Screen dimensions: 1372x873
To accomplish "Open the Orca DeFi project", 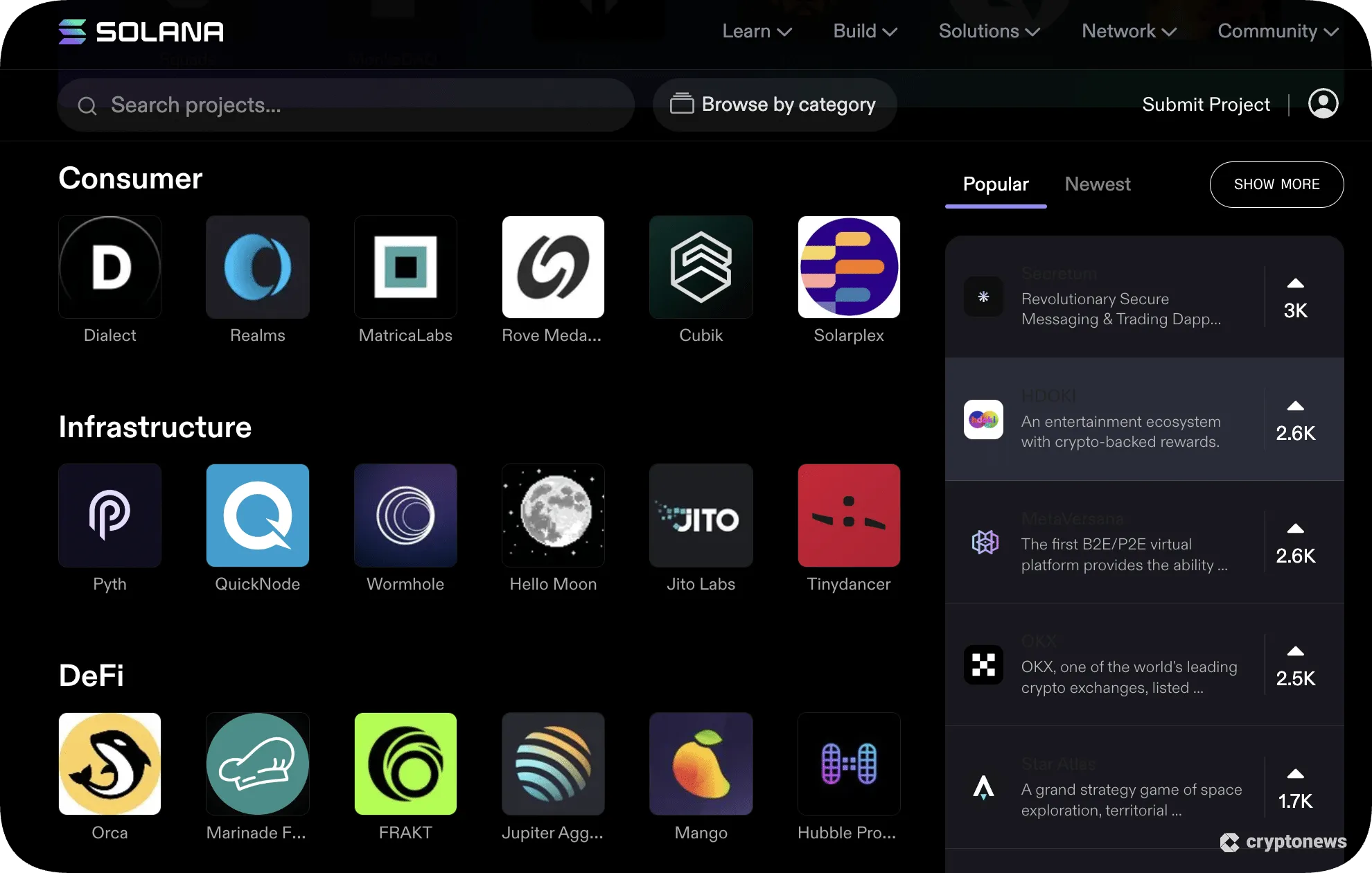I will click(x=109, y=764).
